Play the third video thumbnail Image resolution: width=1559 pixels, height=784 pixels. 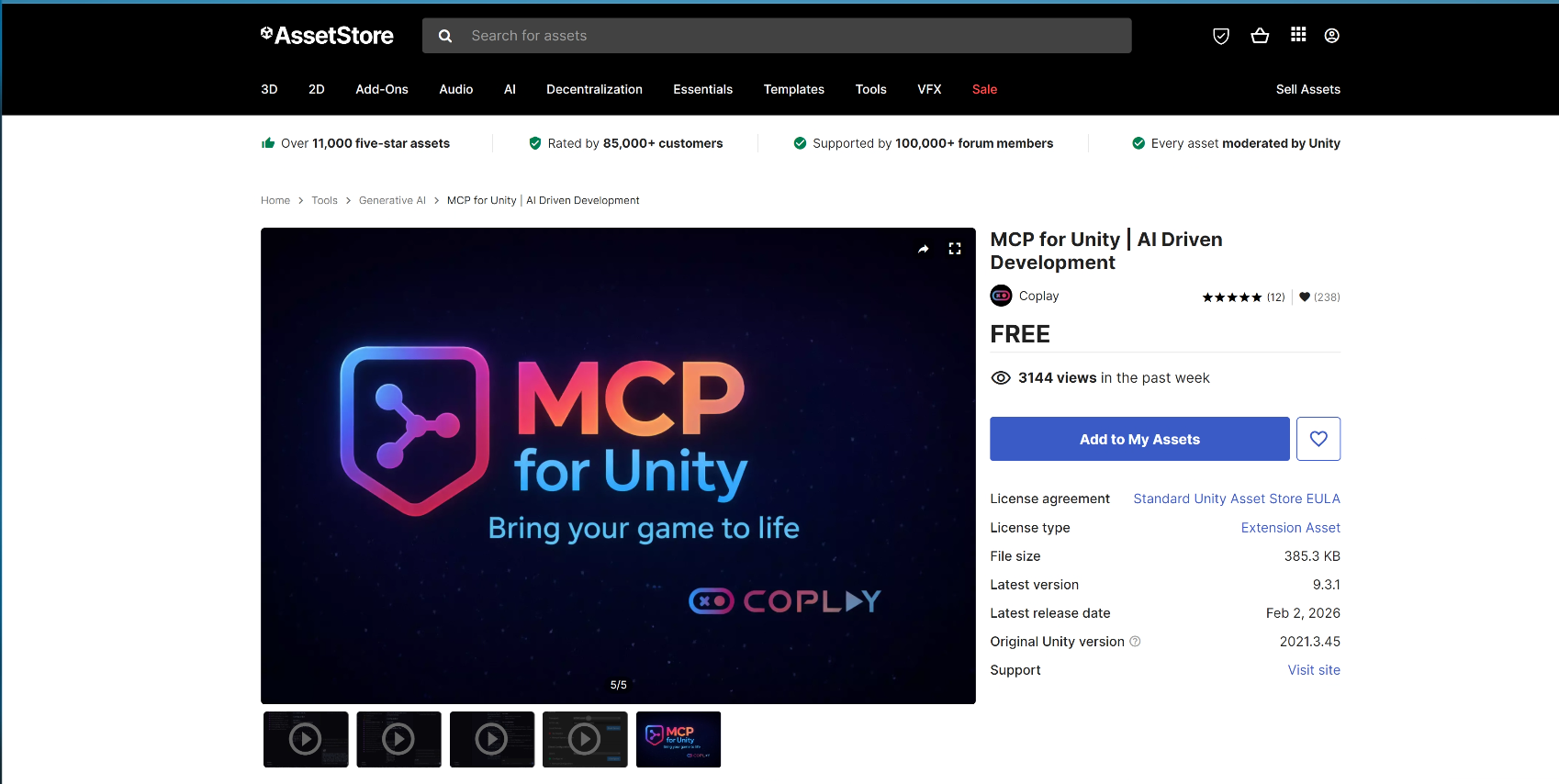click(492, 739)
